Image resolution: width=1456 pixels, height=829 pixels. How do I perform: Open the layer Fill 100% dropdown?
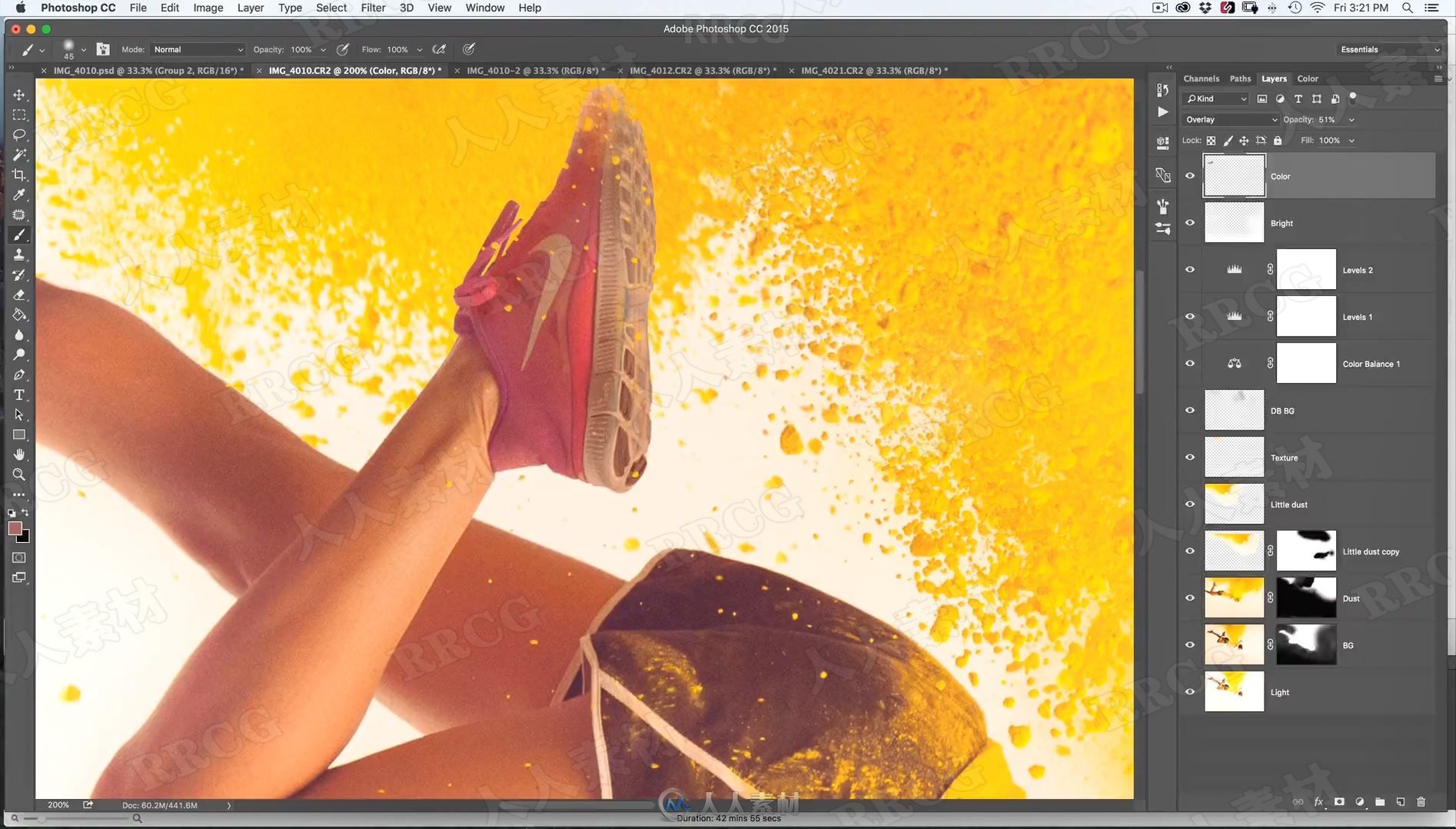click(1351, 141)
